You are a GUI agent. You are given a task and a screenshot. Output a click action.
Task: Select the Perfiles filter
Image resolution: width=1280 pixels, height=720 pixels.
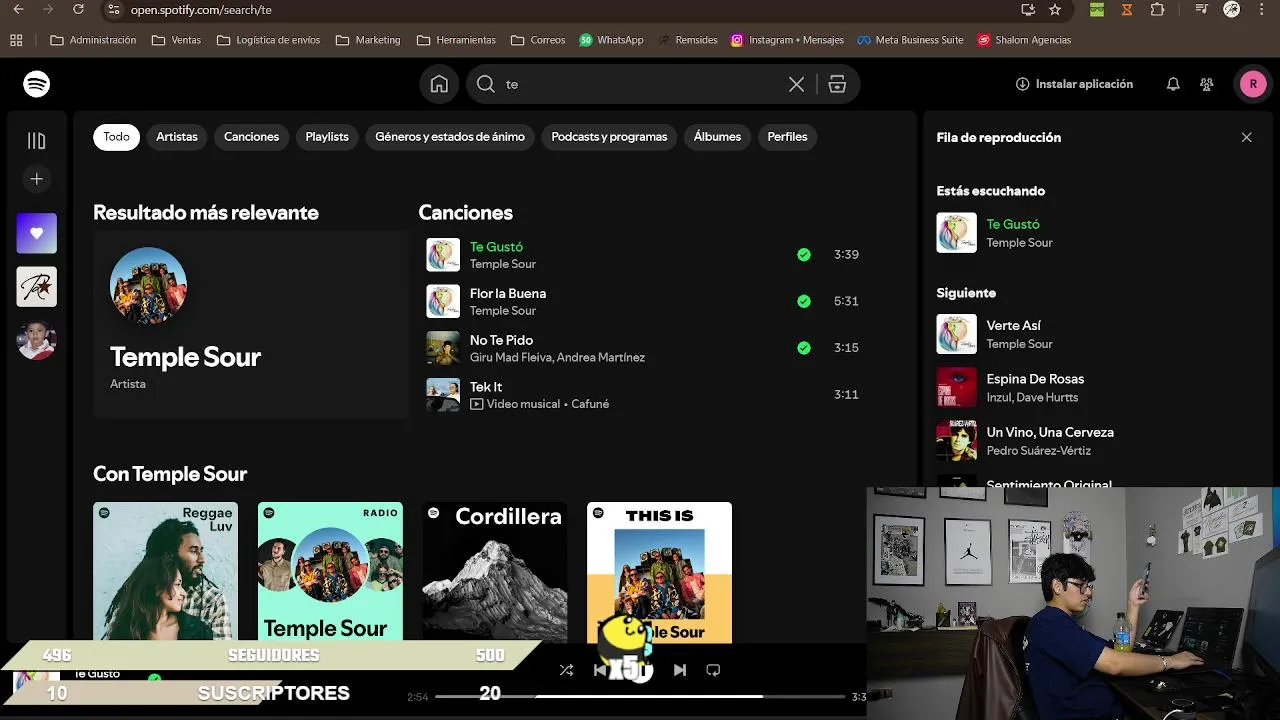787,137
